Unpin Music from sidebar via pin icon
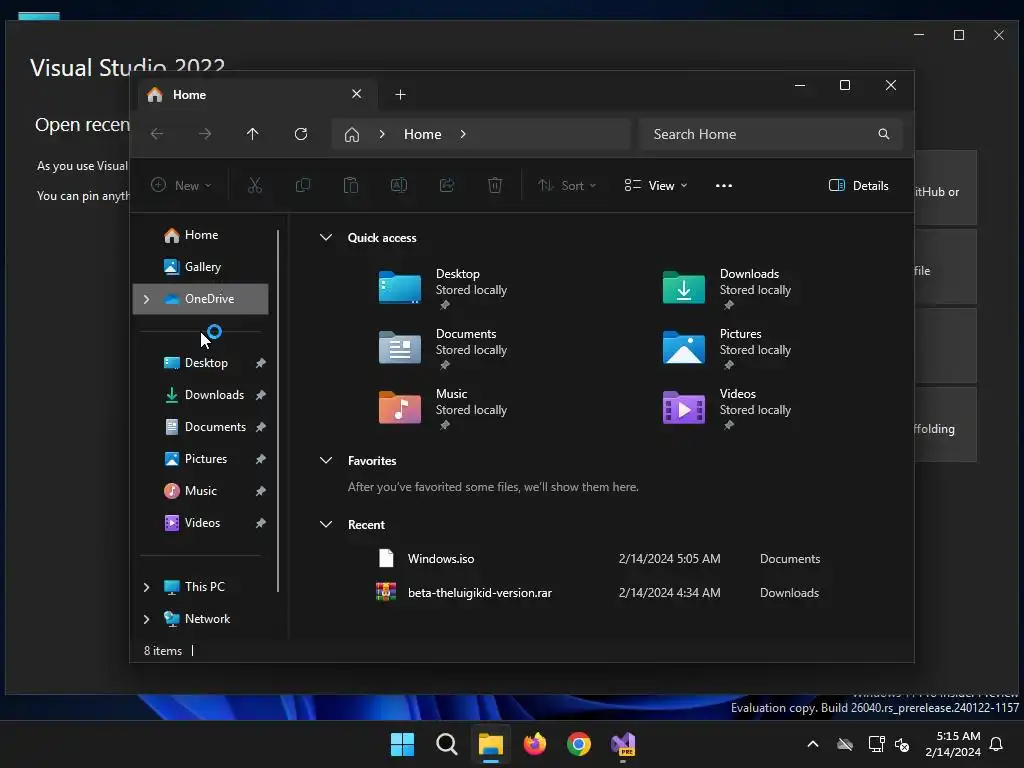 pyautogui.click(x=261, y=491)
